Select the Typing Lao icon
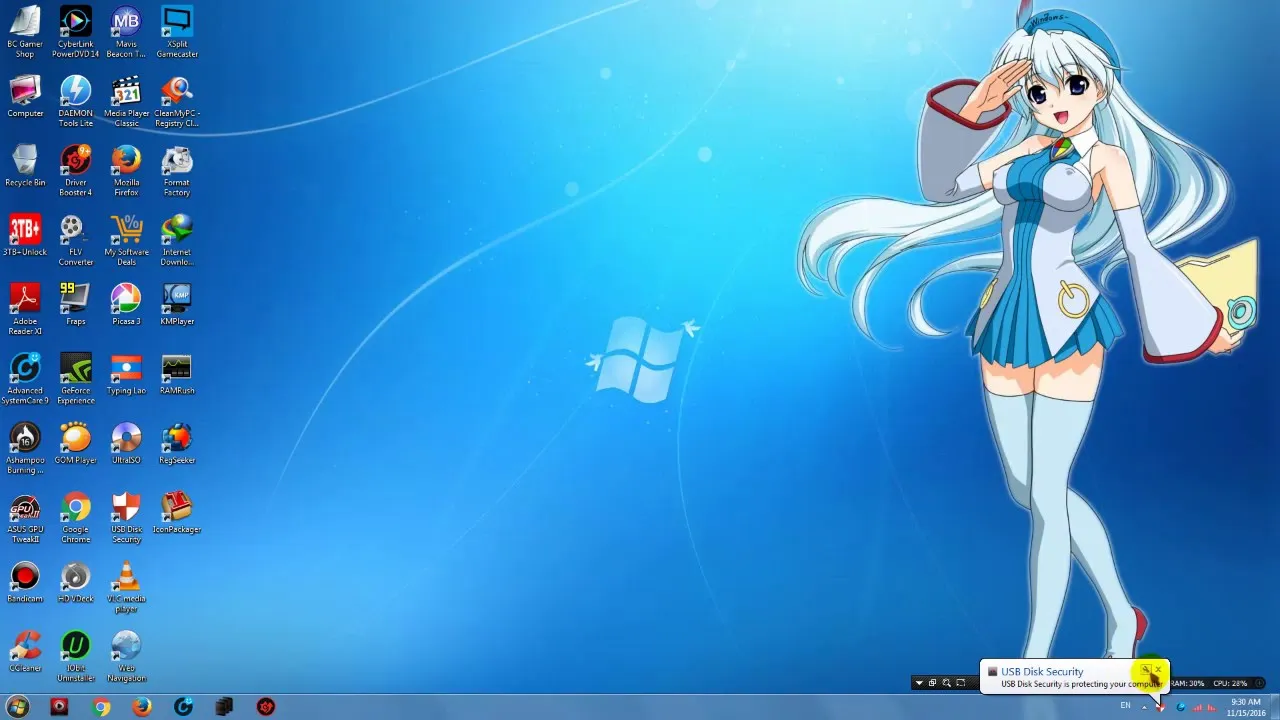The image size is (1280, 720). pyautogui.click(x=126, y=374)
